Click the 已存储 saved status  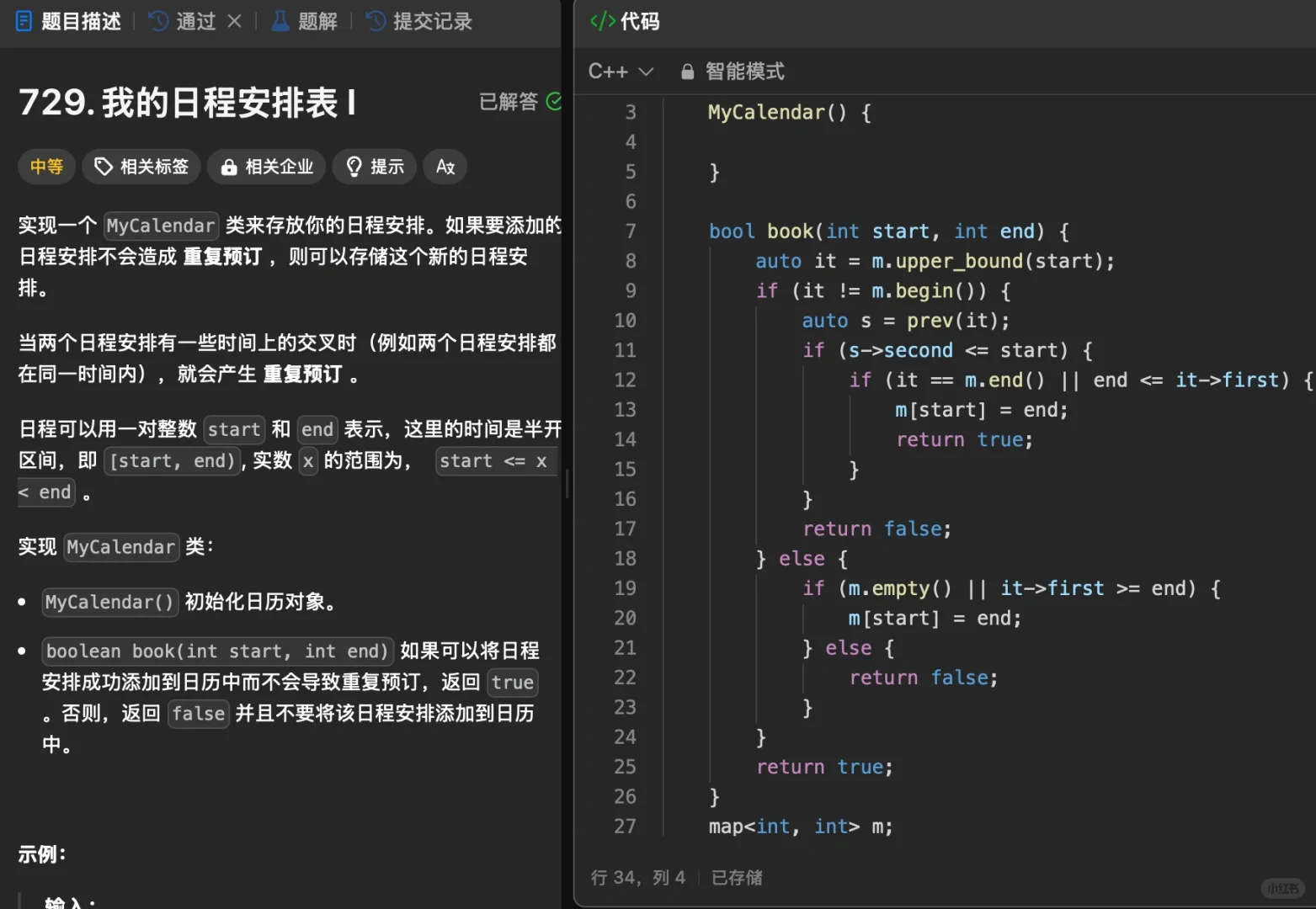pos(737,878)
